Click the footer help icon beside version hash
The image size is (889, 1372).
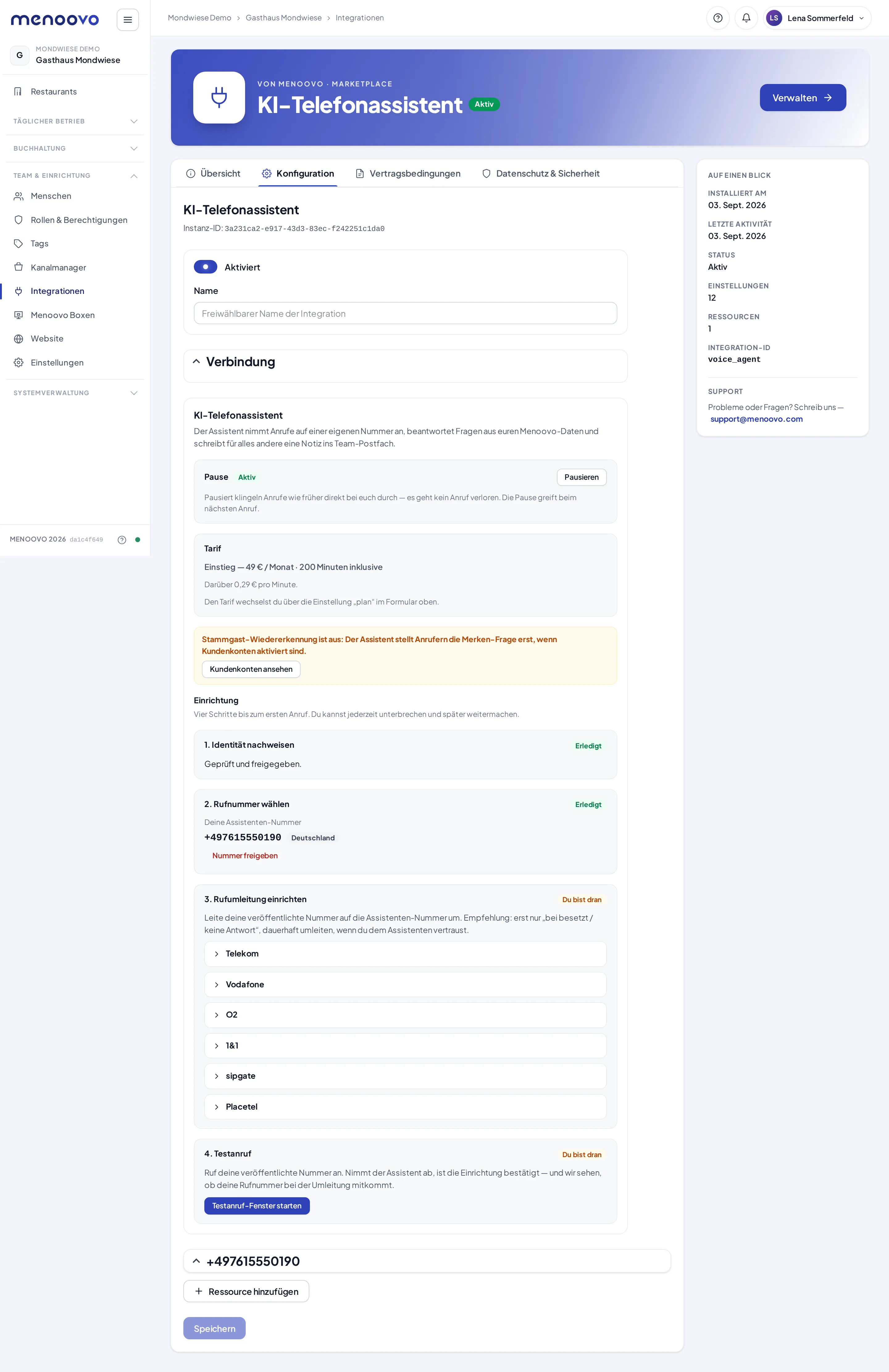(x=122, y=540)
